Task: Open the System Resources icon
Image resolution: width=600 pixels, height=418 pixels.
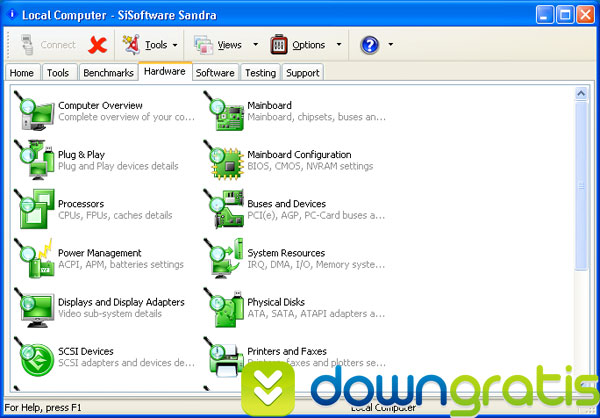Action: click(x=224, y=259)
